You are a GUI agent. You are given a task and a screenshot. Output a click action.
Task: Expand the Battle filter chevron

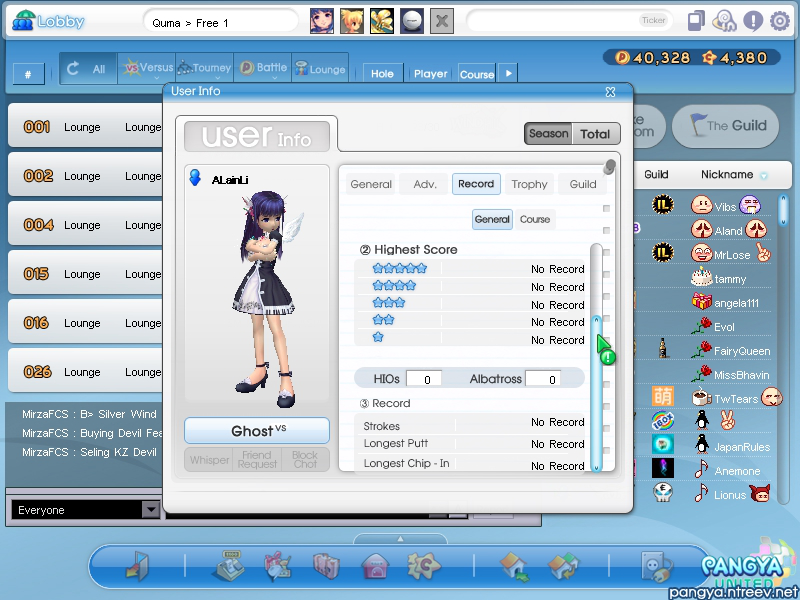pyautogui.click(x=274, y=78)
